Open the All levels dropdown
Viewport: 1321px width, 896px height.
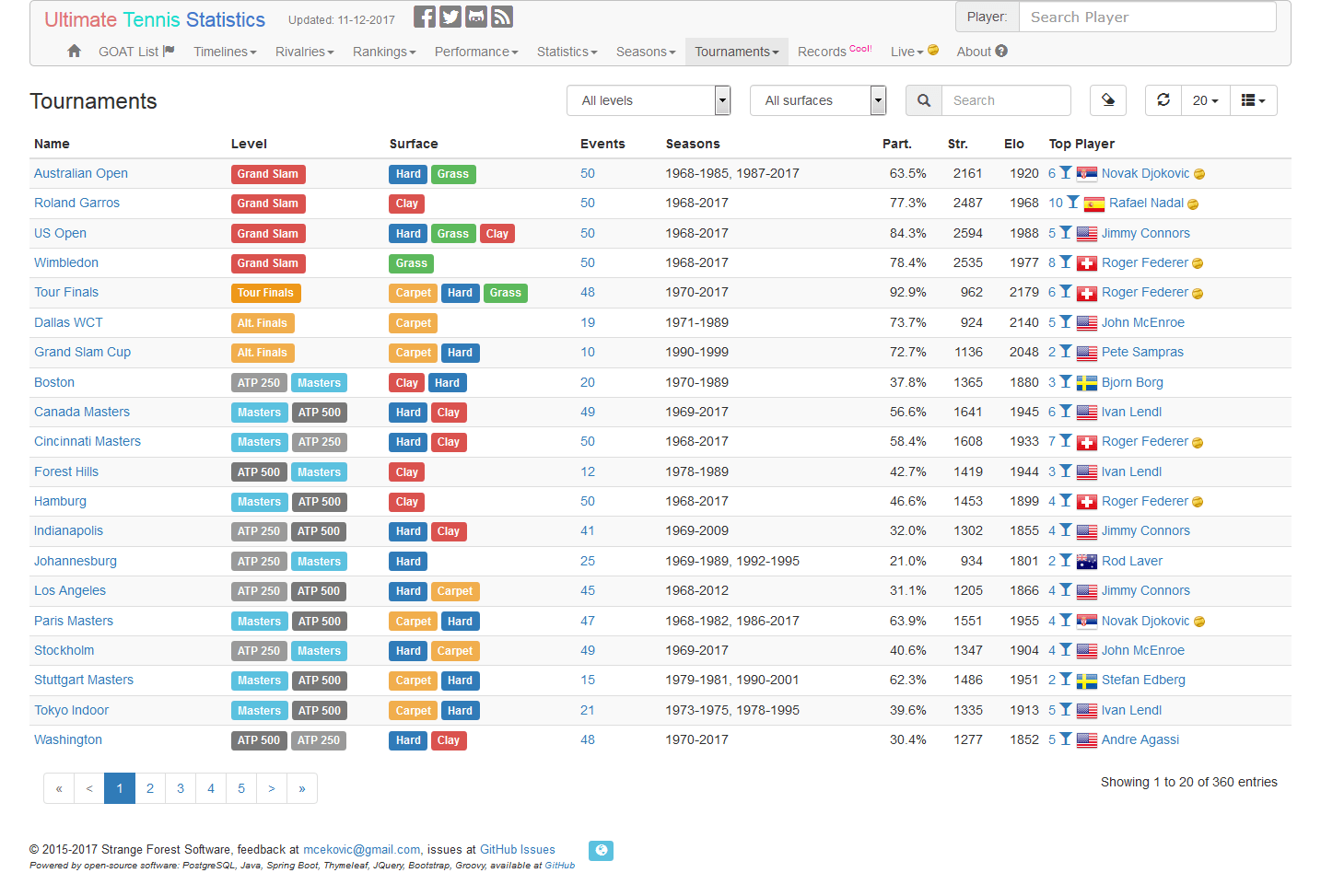pyautogui.click(x=649, y=100)
